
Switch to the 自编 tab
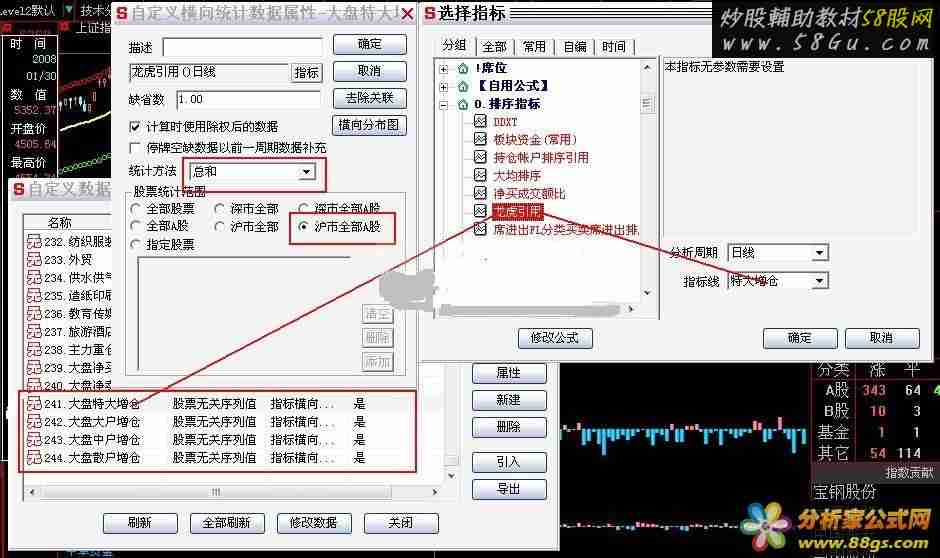pos(575,47)
